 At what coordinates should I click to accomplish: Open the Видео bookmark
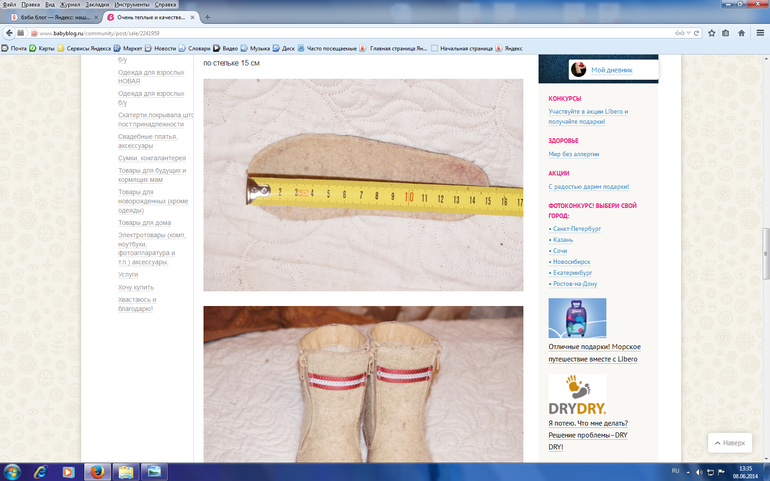[x=225, y=48]
